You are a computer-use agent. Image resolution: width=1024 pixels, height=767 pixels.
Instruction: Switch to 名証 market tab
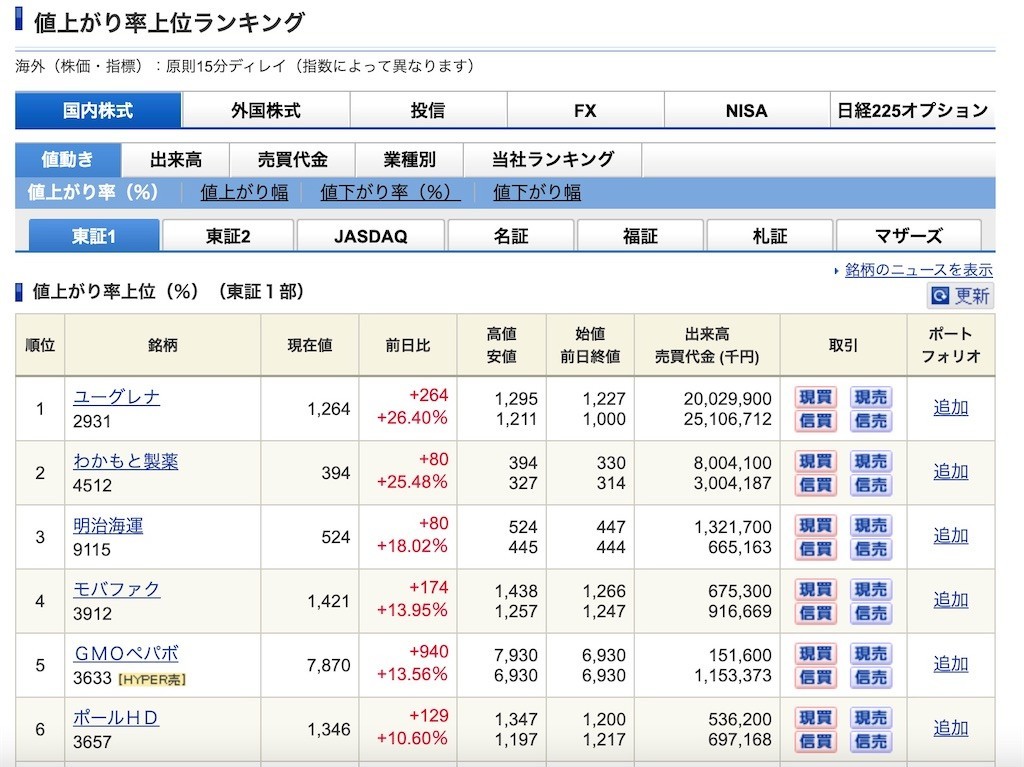click(511, 236)
